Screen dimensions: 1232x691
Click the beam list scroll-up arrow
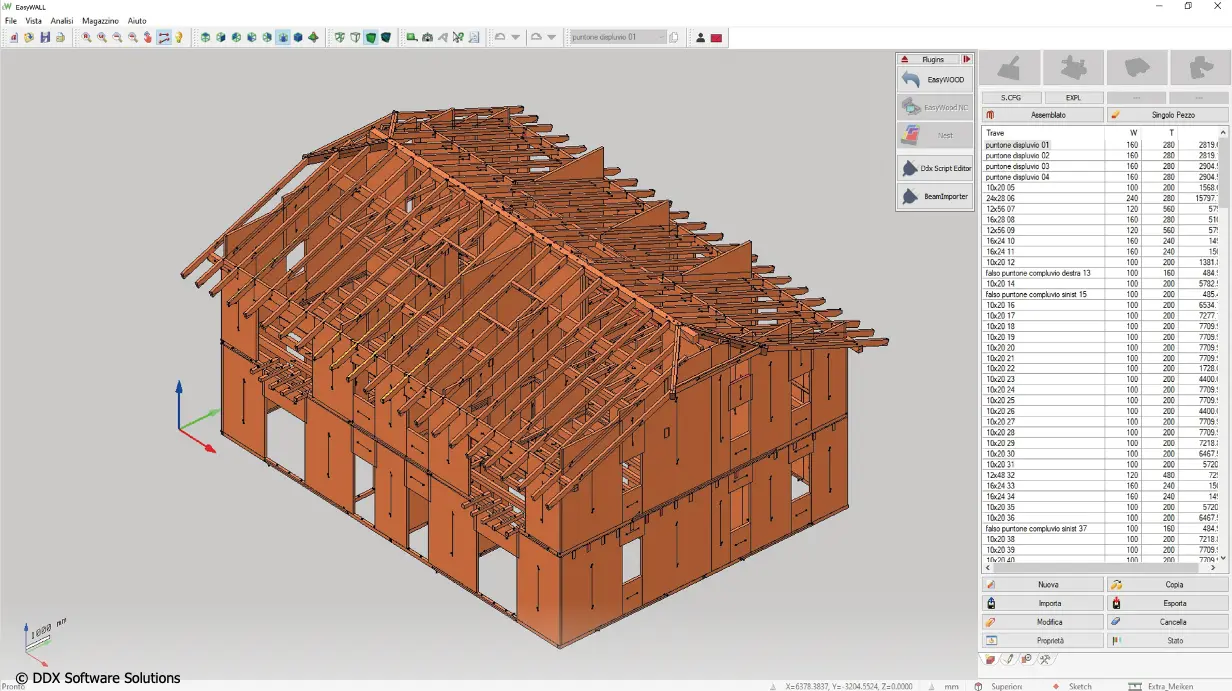pos(1223,132)
